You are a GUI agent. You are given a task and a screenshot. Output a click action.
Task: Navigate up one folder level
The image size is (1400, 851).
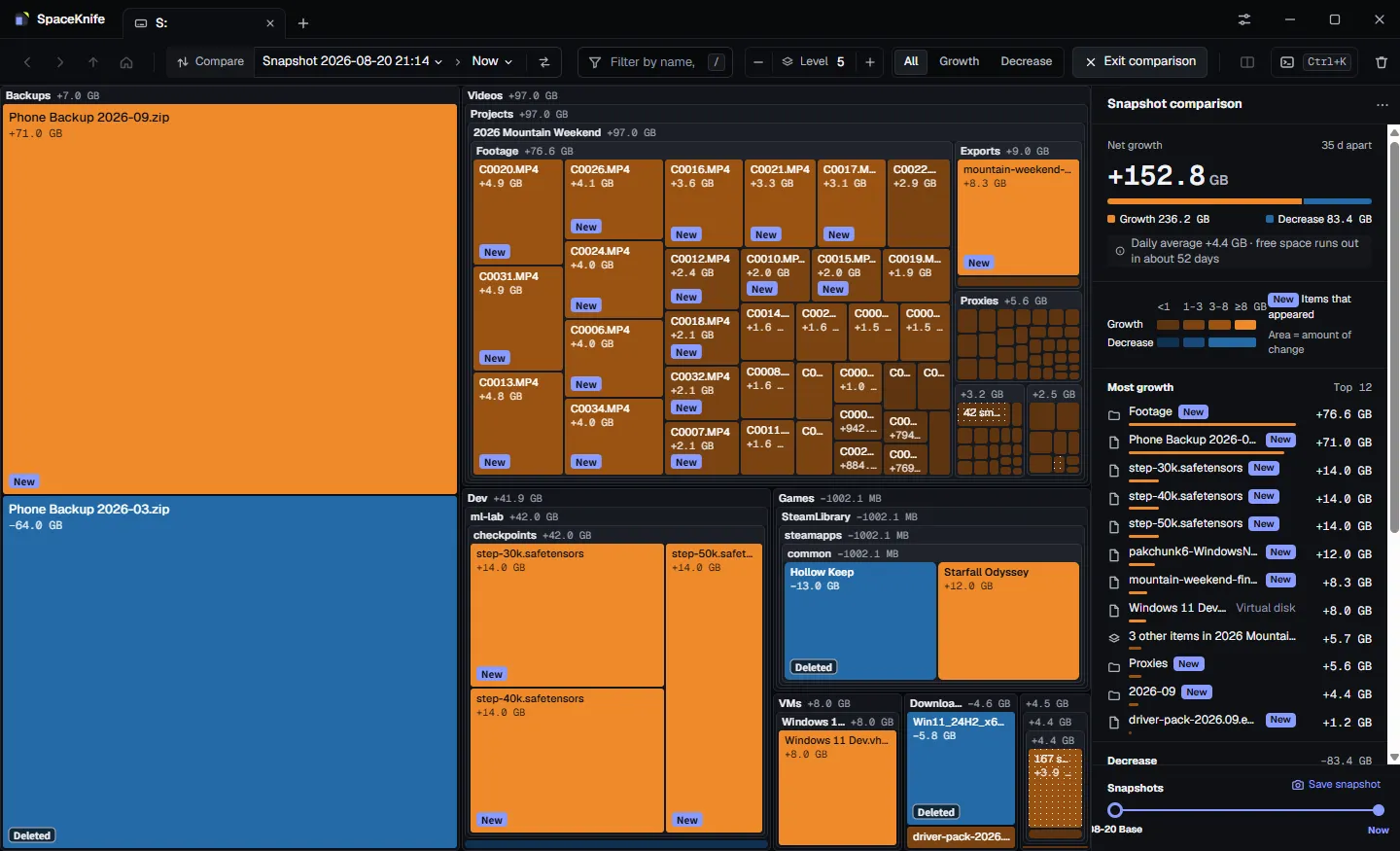93,62
